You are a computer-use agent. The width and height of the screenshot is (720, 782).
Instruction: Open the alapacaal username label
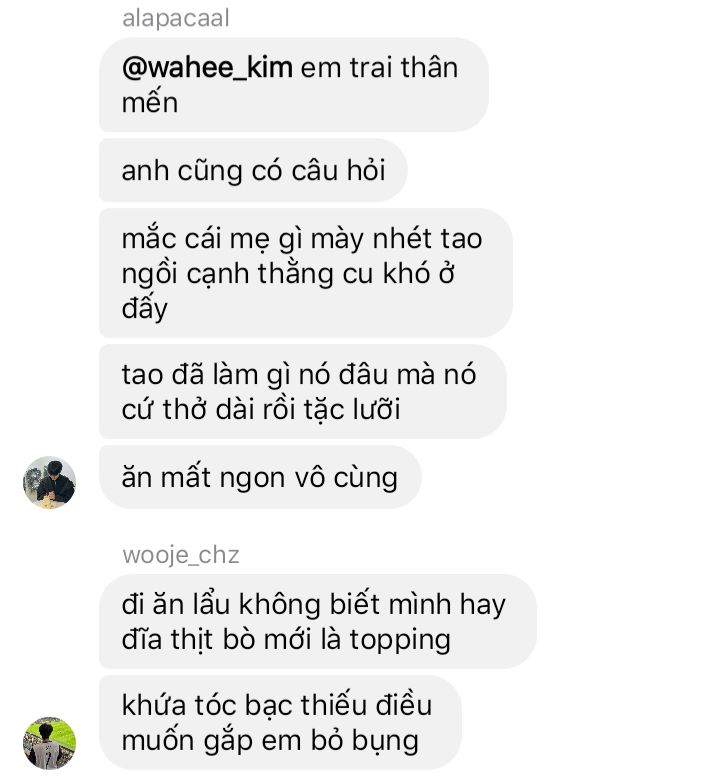click(x=176, y=18)
